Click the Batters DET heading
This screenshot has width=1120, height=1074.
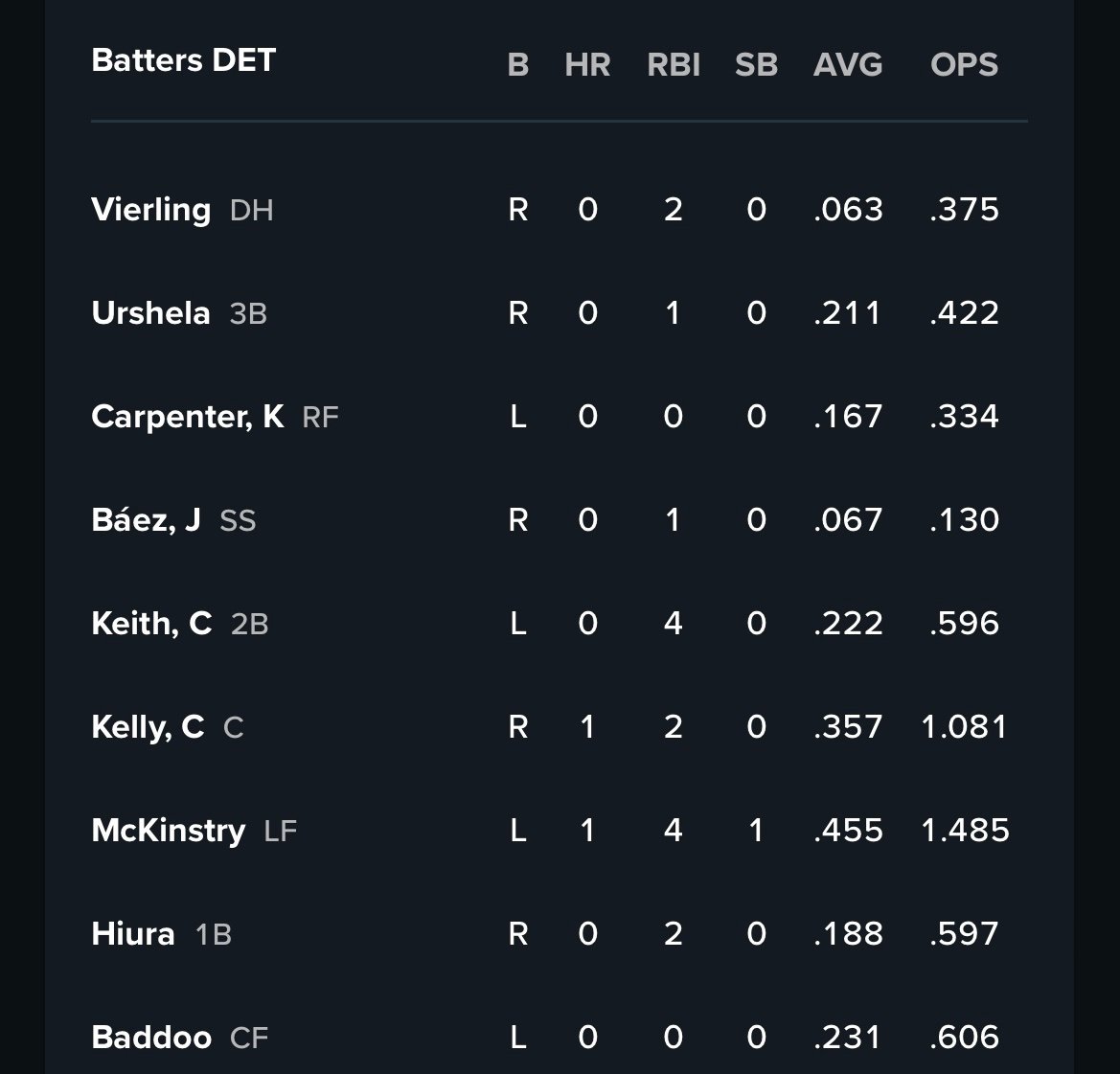[x=183, y=60]
